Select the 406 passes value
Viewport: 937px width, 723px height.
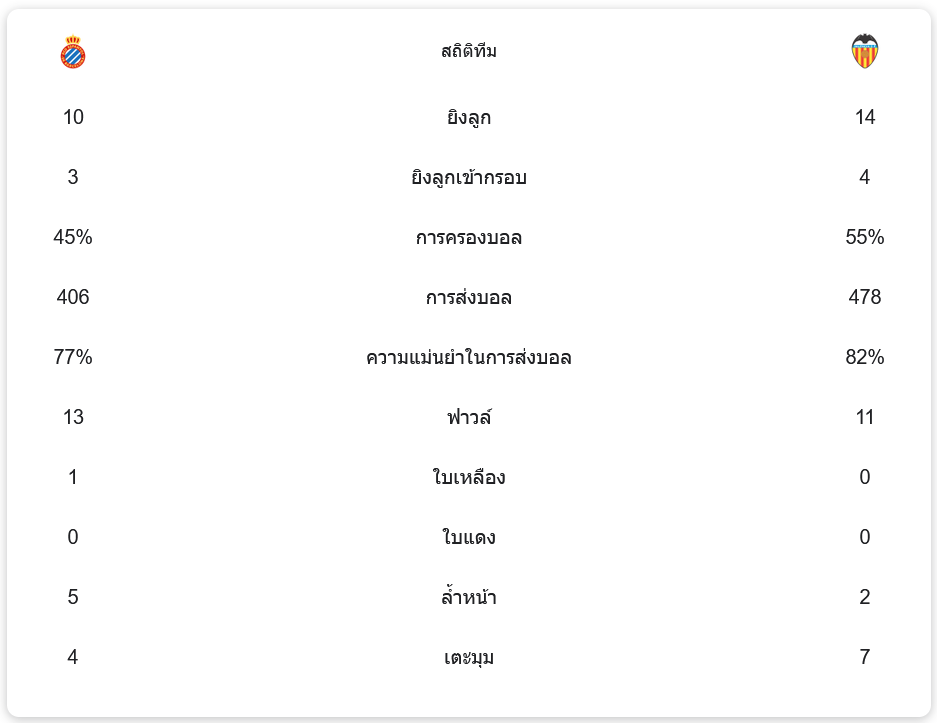[73, 297]
